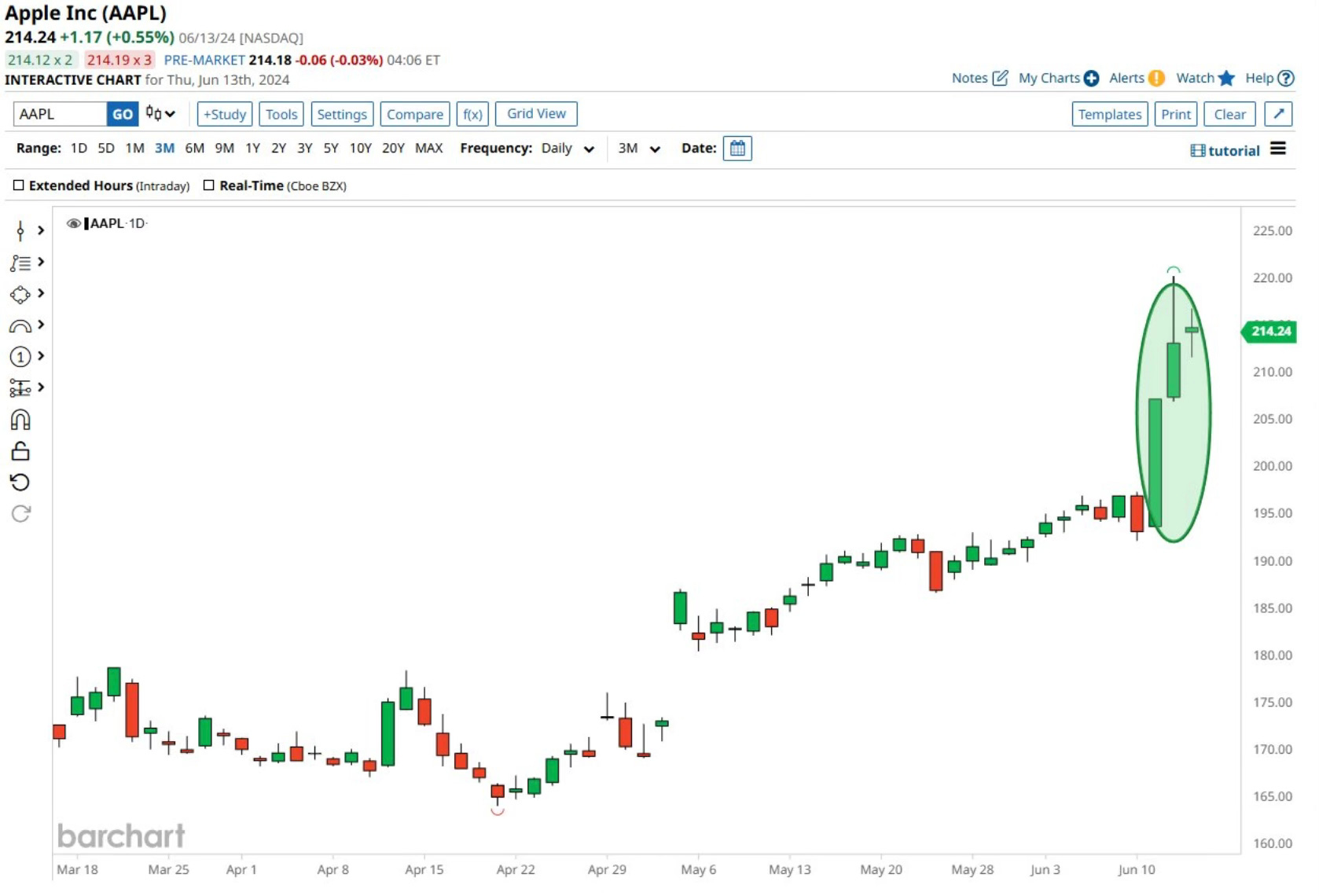Expand the measurement tool options chevron
This screenshot has width=1319, height=896.
pyautogui.click(x=41, y=387)
